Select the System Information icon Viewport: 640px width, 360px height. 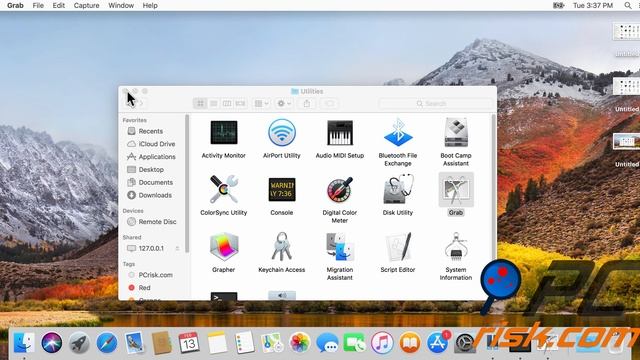click(456, 247)
